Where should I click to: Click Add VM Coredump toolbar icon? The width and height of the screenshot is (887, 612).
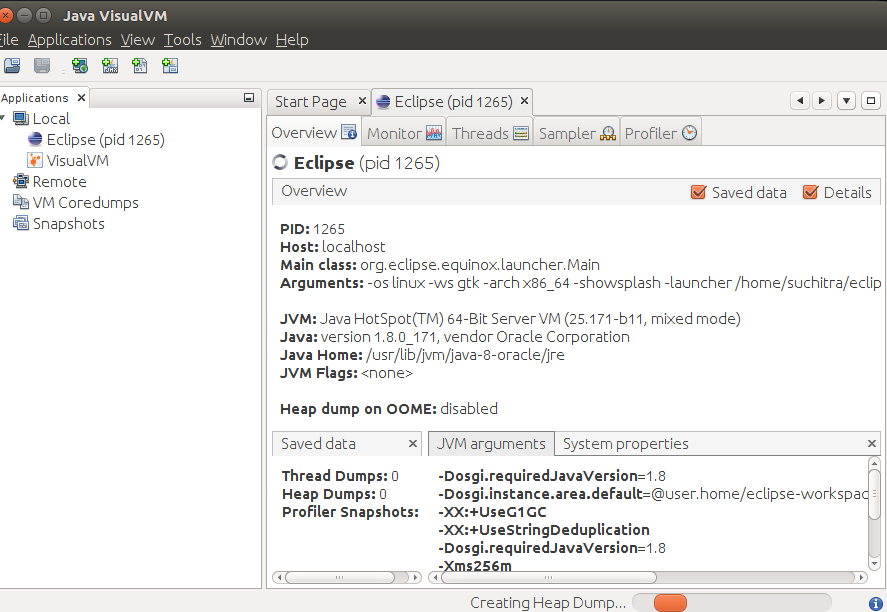point(140,66)
